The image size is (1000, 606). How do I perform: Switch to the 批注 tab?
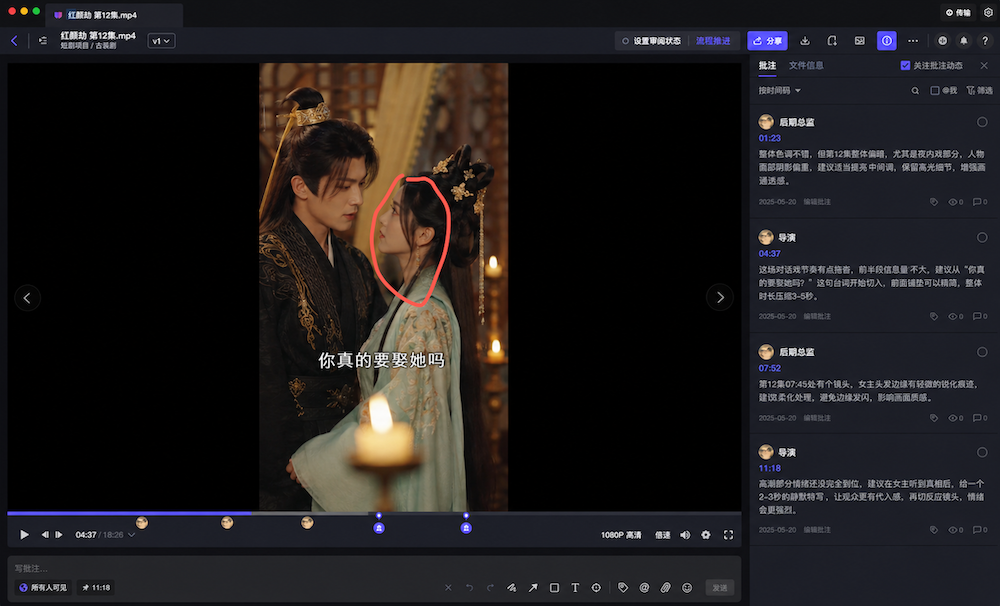click(x=767, y=65)
